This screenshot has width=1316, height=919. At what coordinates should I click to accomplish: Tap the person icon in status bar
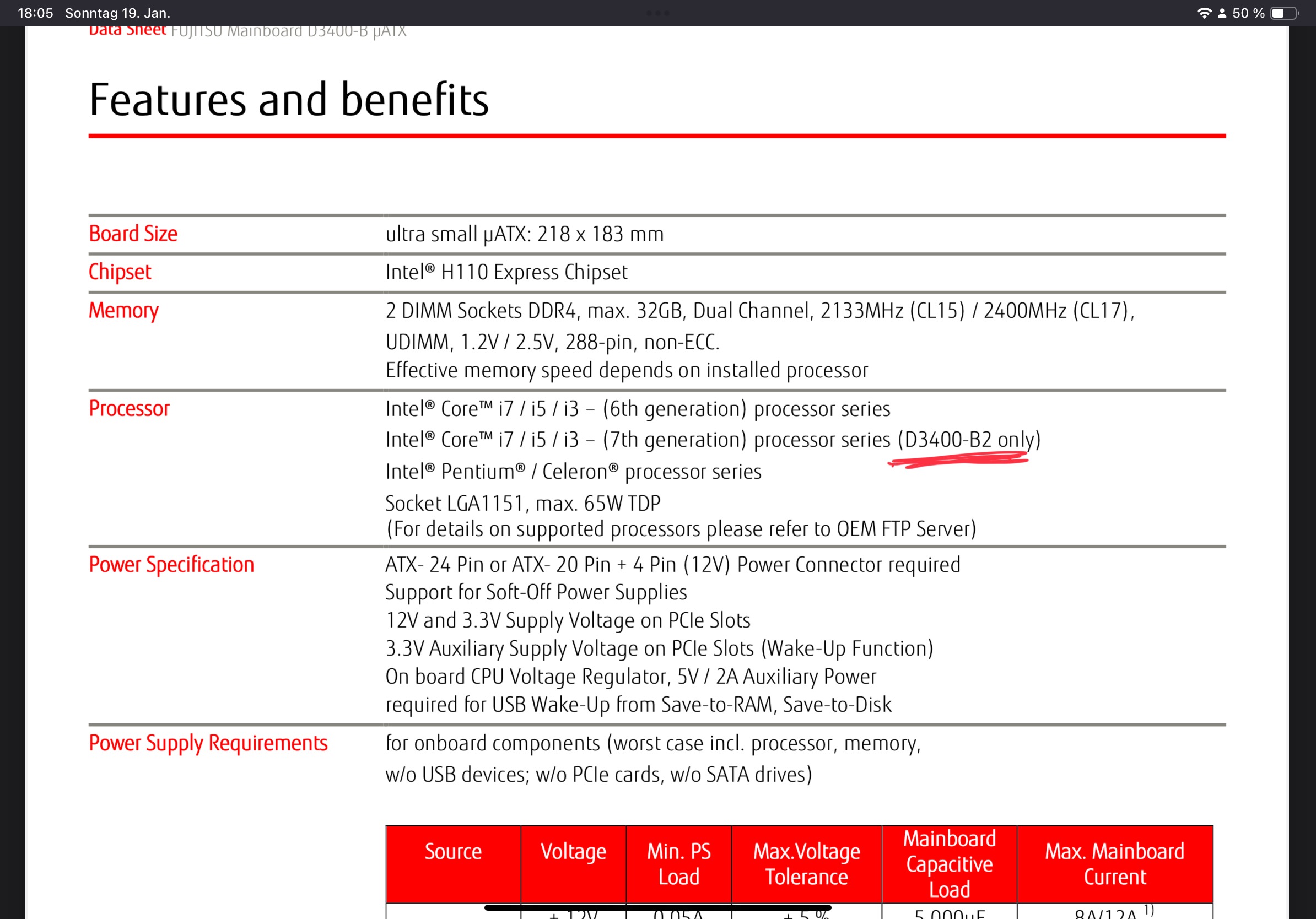(1222, 13)
